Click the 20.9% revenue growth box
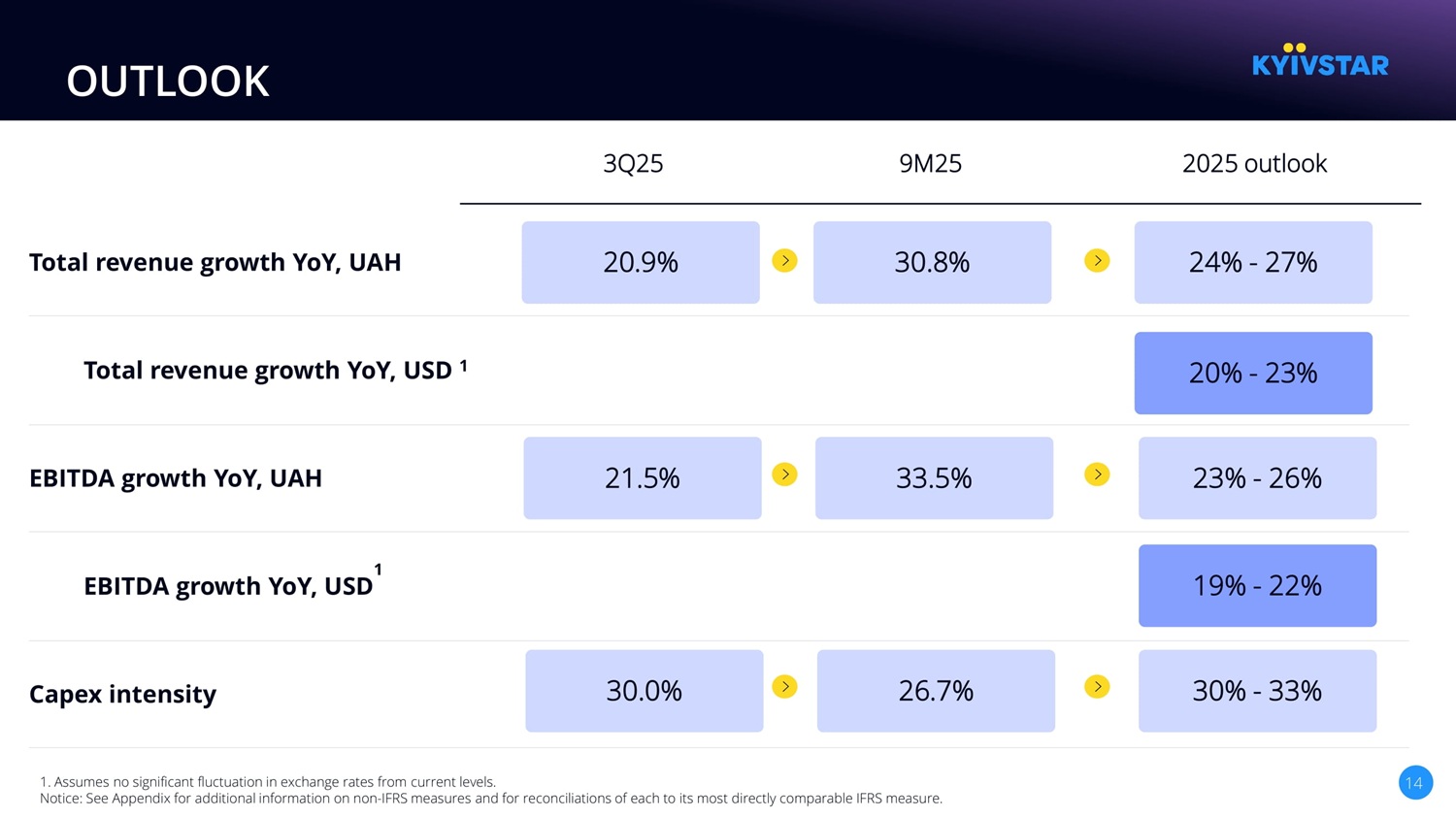The height and width of the screenshot is (818, 1456). 641,263
